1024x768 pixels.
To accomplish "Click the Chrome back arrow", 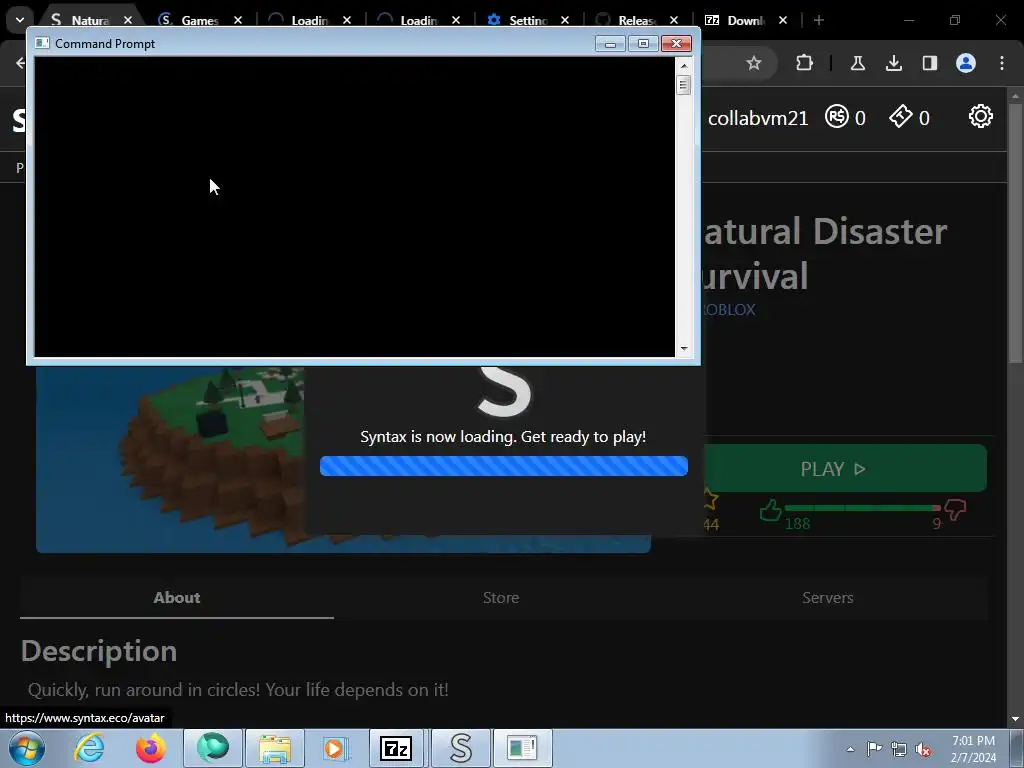I will click(x=20, y=63).
